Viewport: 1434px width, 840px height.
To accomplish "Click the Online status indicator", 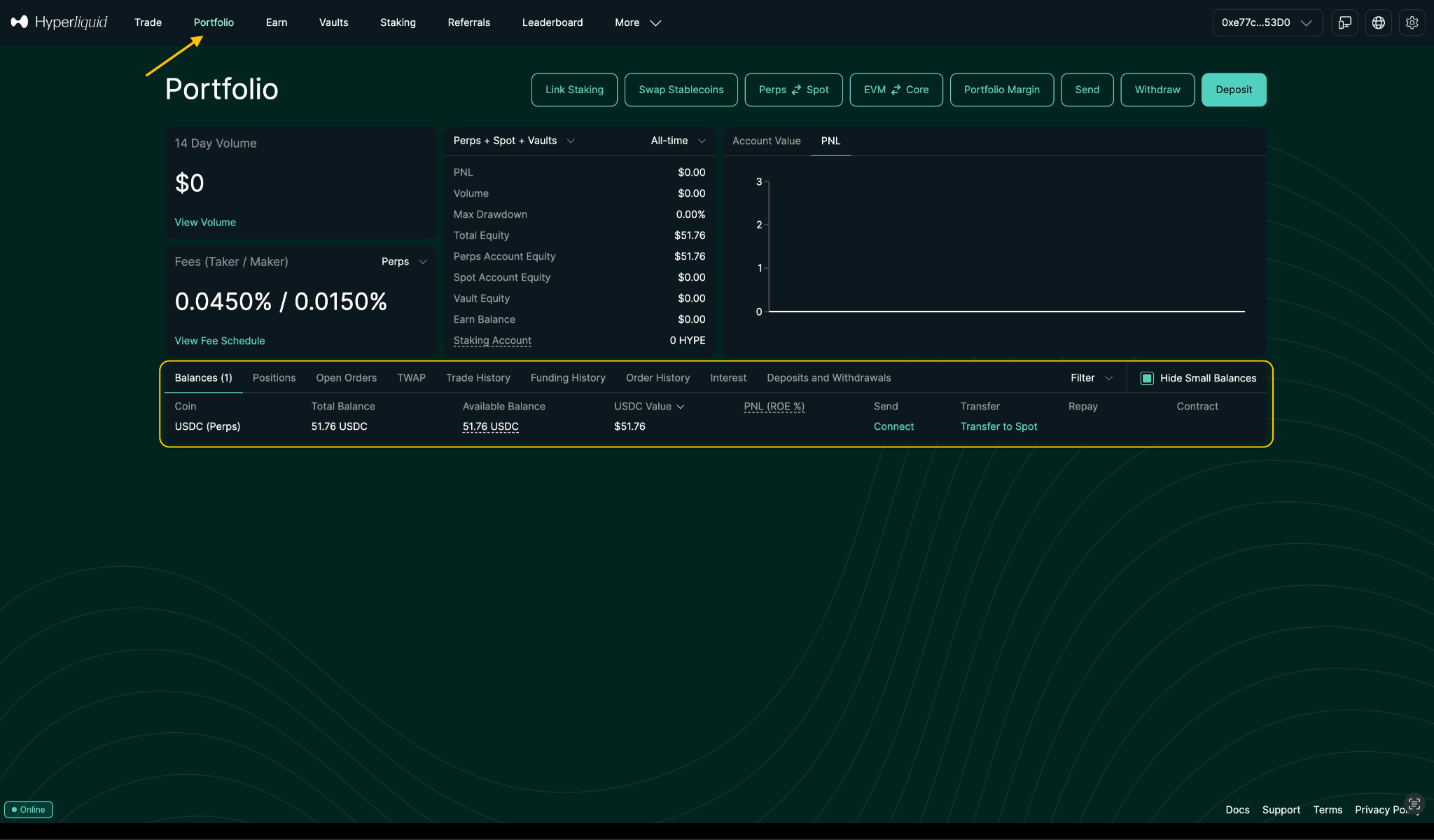I will coord(29,810).
